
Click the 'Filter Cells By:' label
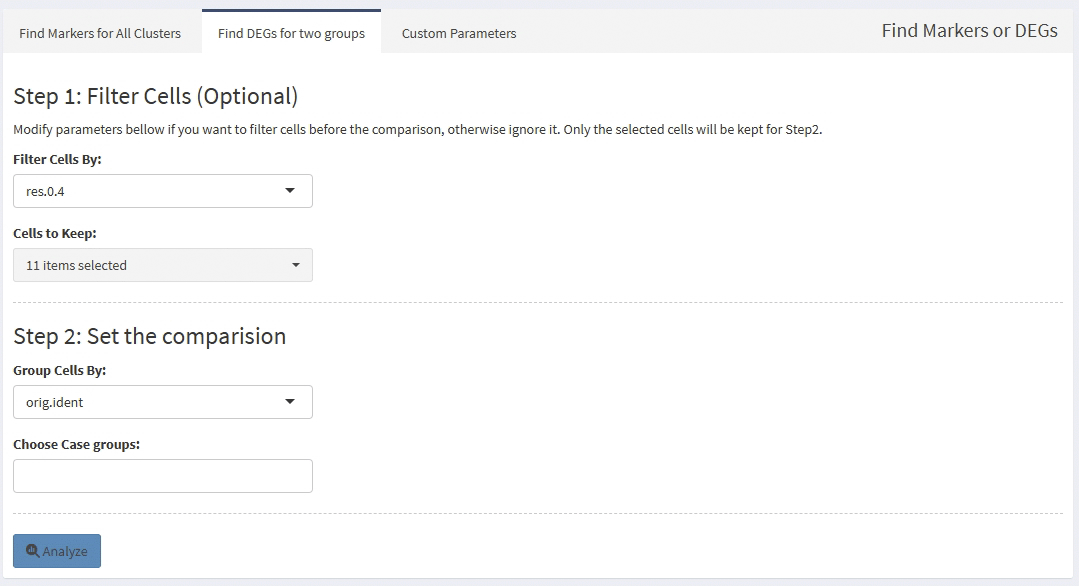click(x=57, y=160)
